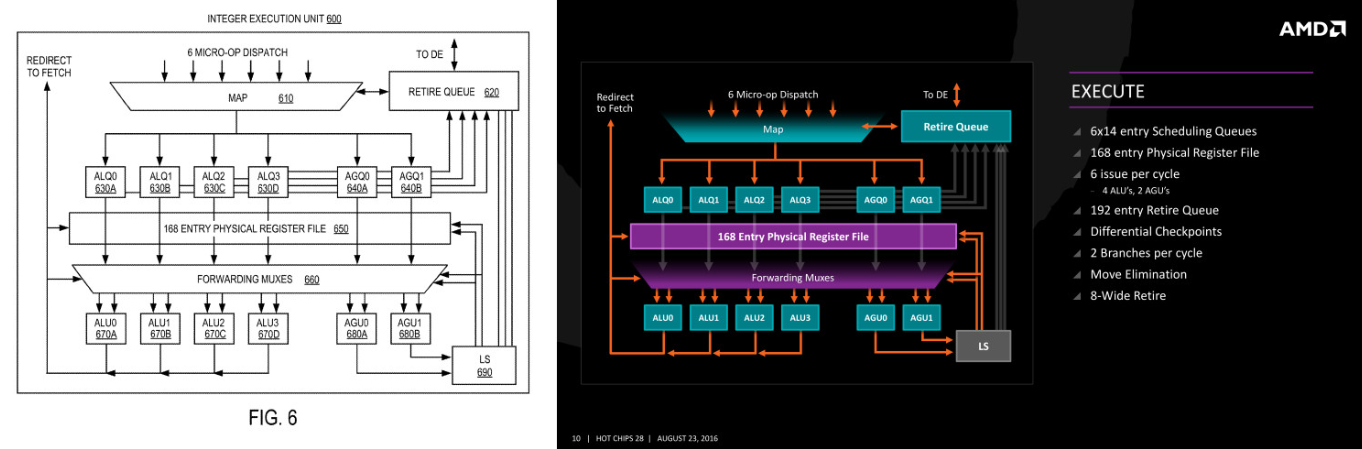This screenshot has height=449, width=1362.
Task: Click the RETIRE QUEUE 620 box in the patent figure
Action: pos(453,92)
